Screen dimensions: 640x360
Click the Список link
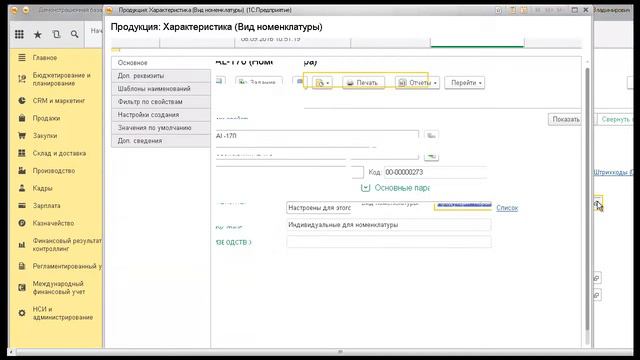tap(507, 208)
